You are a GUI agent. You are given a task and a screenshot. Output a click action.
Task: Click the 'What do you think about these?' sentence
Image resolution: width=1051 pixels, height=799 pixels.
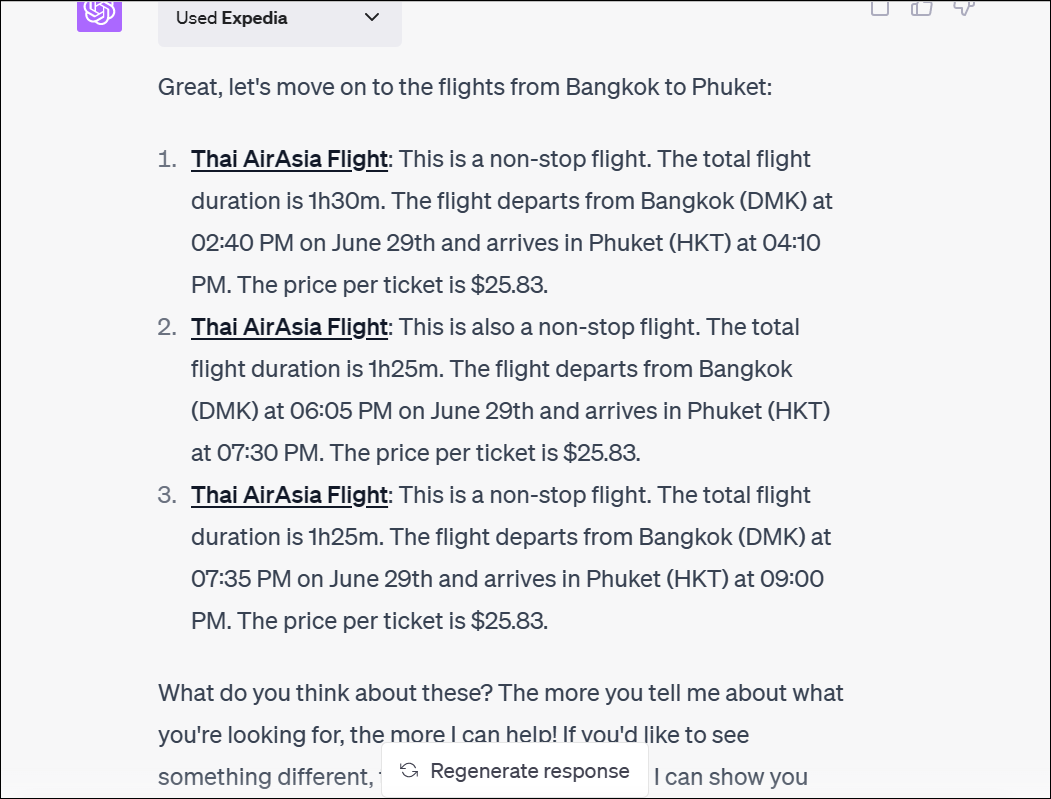point(324,693)
